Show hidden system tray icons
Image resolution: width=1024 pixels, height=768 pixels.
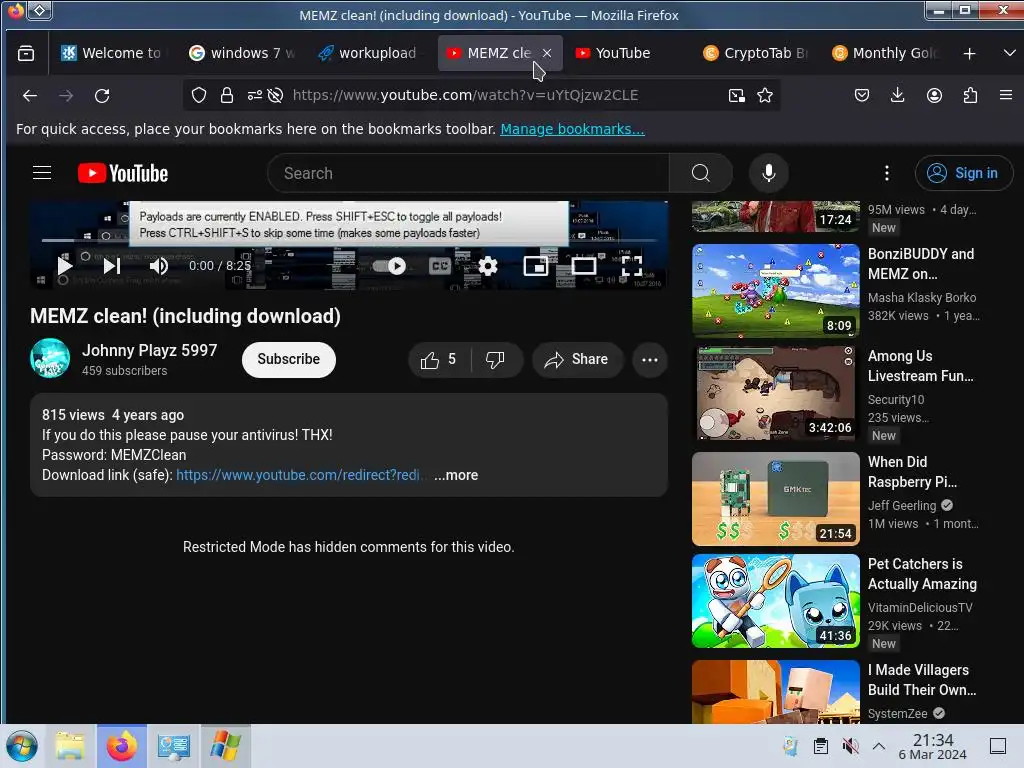click(x=879, y=746)
